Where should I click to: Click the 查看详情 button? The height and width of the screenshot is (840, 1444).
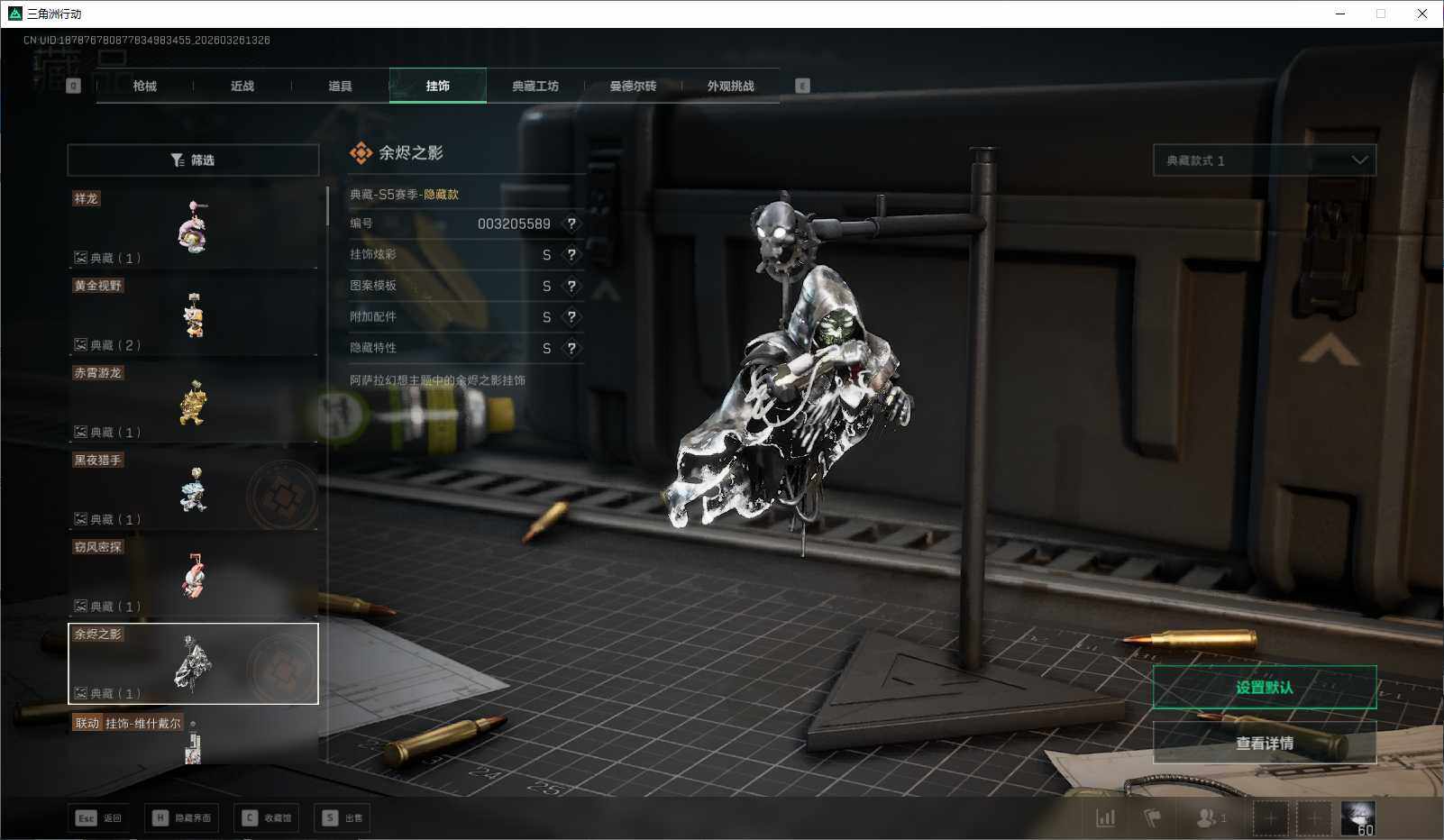pyautogui.click(x=1265, y=744)
